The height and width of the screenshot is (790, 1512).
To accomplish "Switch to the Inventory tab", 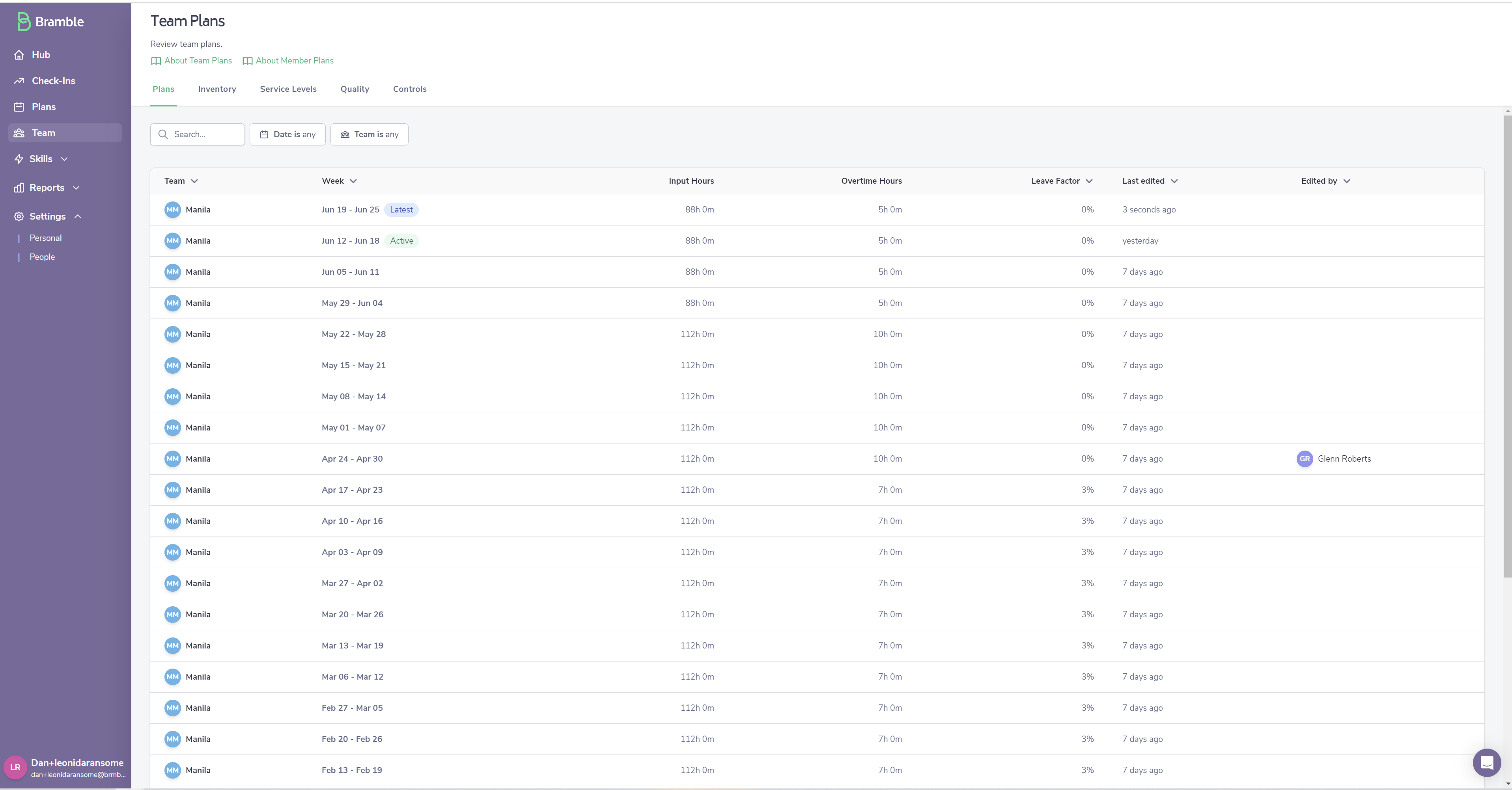I will 217,89.
